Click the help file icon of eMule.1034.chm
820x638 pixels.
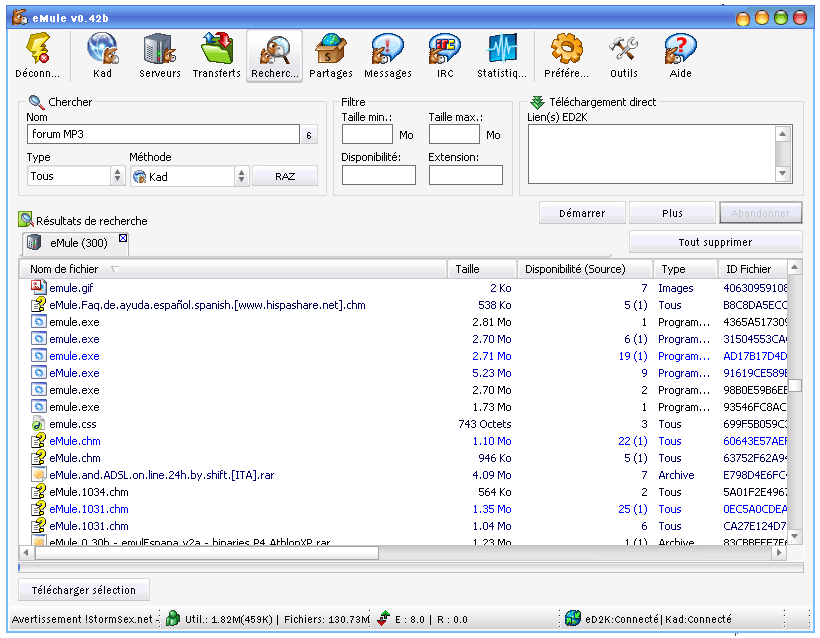[x=38, y=492]
